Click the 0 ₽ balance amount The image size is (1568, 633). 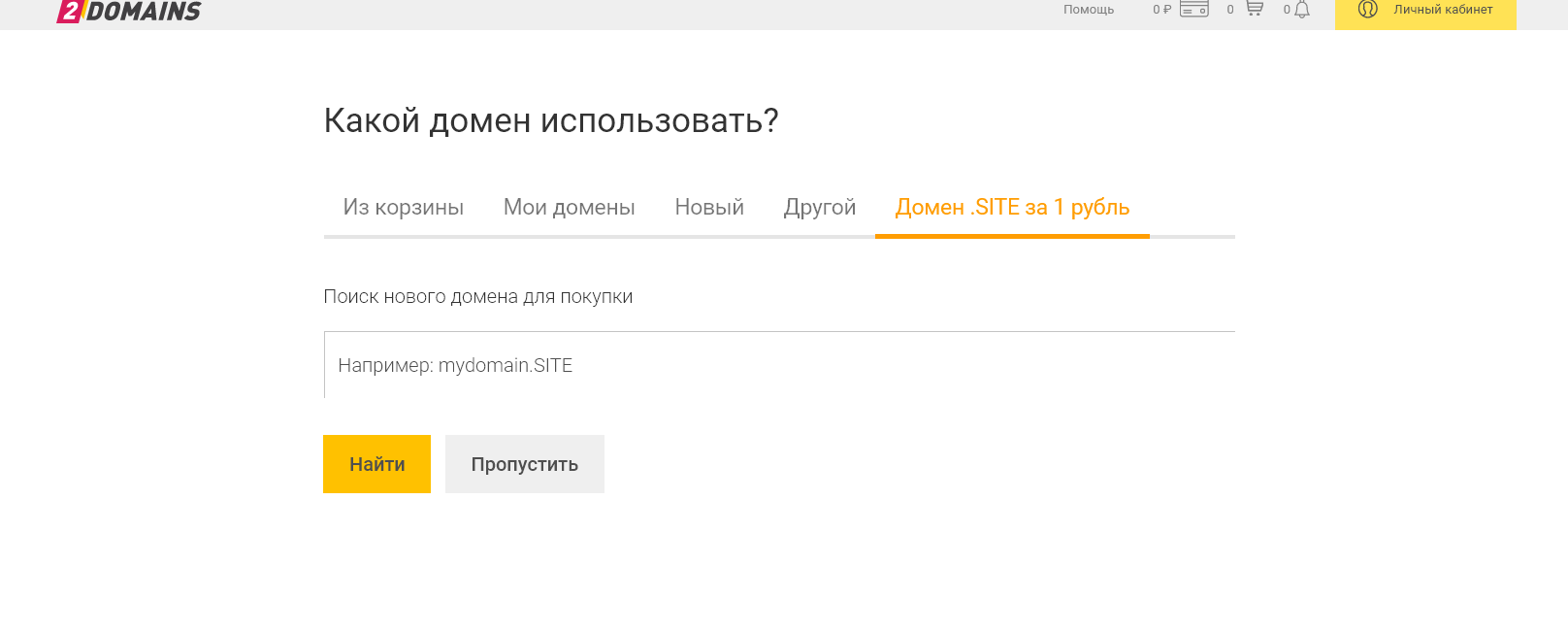(x=1161, y=10)
